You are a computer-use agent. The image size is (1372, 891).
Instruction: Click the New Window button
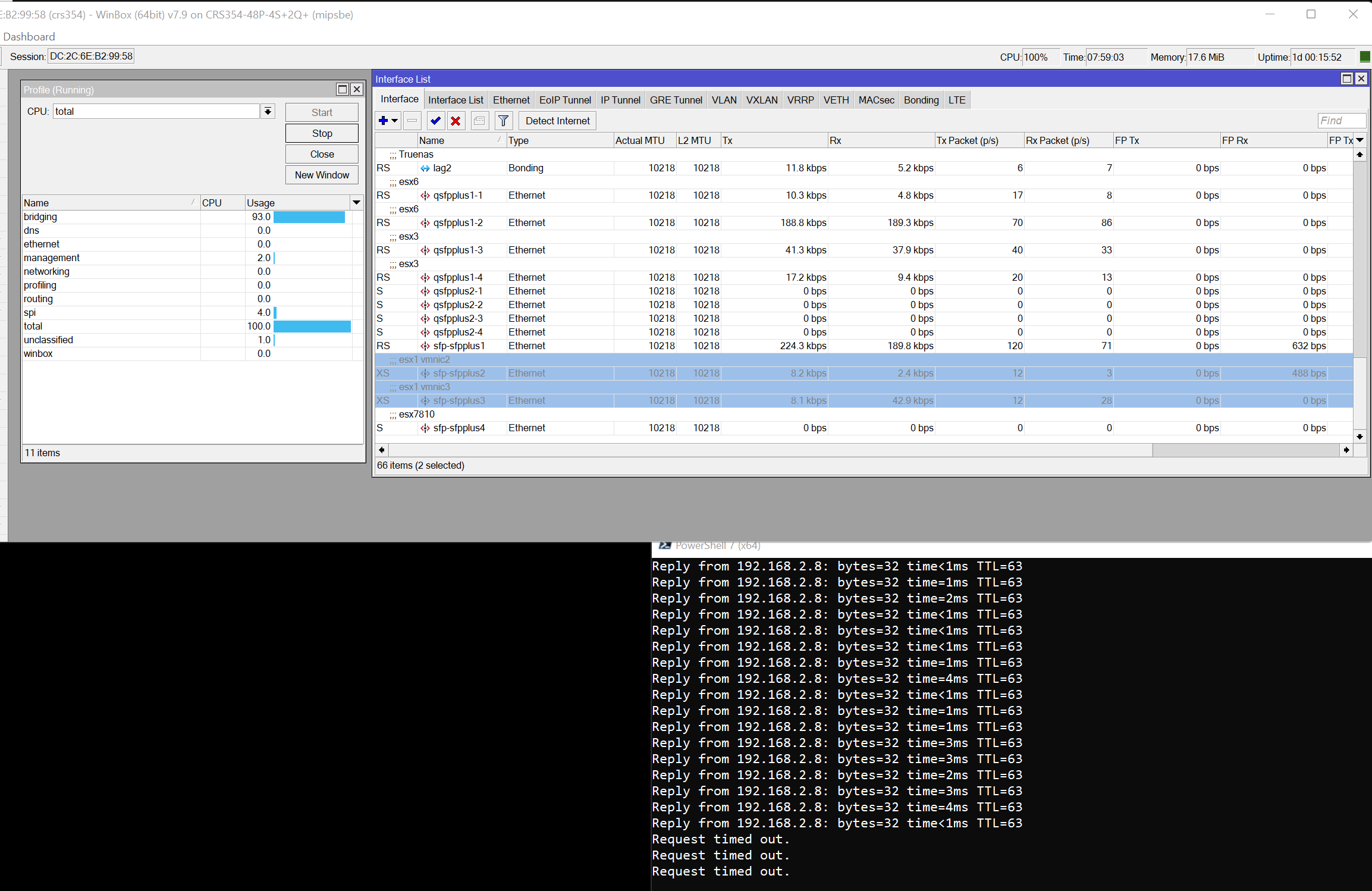click(321, 174)
